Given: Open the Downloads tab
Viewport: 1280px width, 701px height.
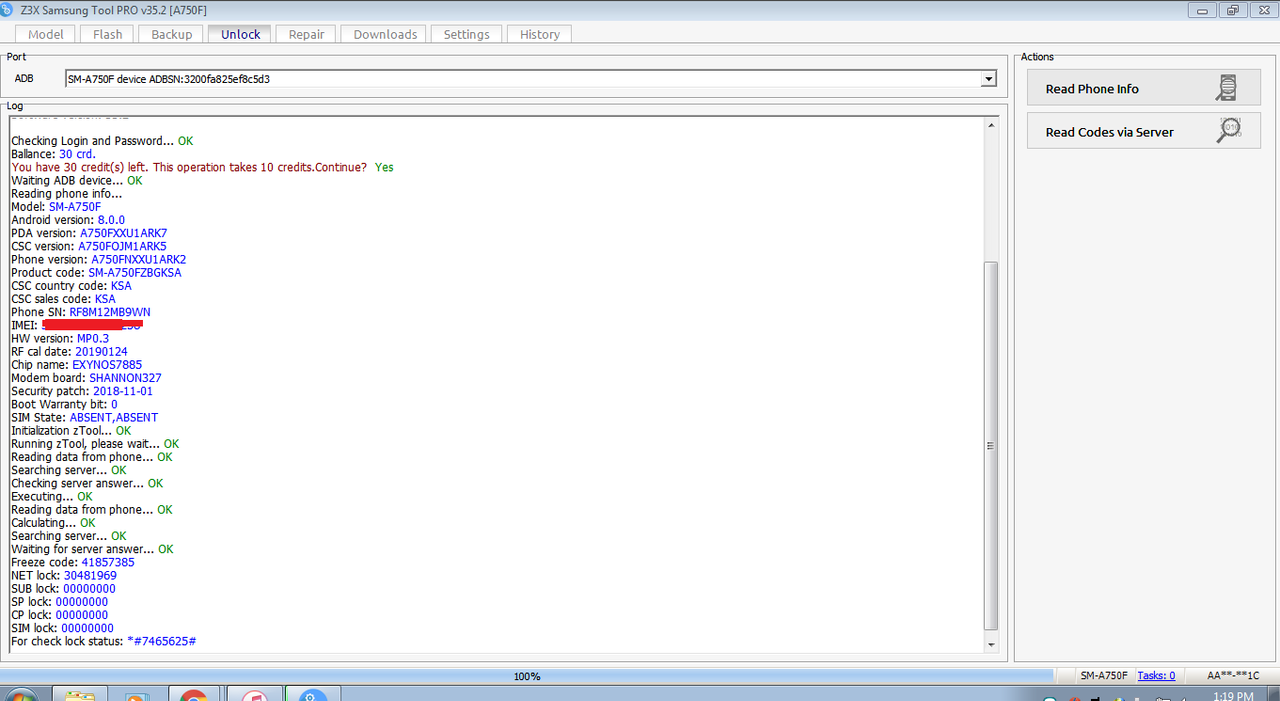Looking at the screenshot, I should [x=385, y=34].
